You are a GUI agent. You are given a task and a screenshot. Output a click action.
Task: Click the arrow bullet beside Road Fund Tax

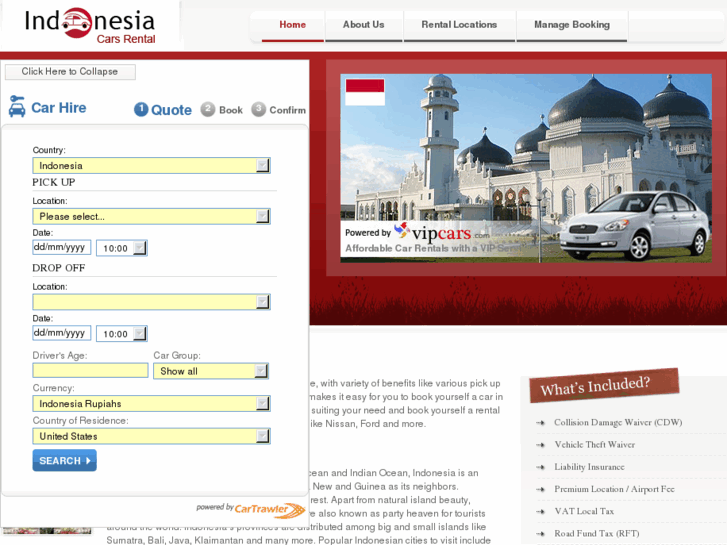[541, 534]
